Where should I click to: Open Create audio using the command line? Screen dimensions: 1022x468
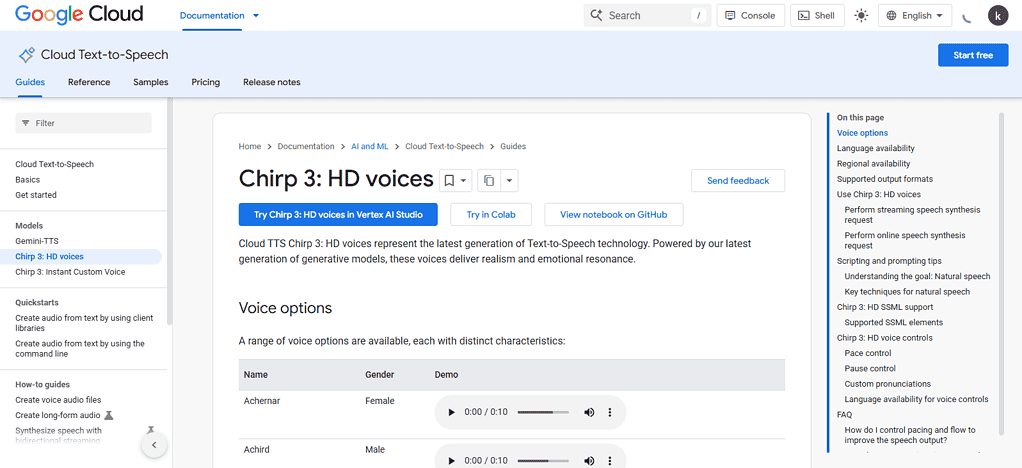[80, 349]
